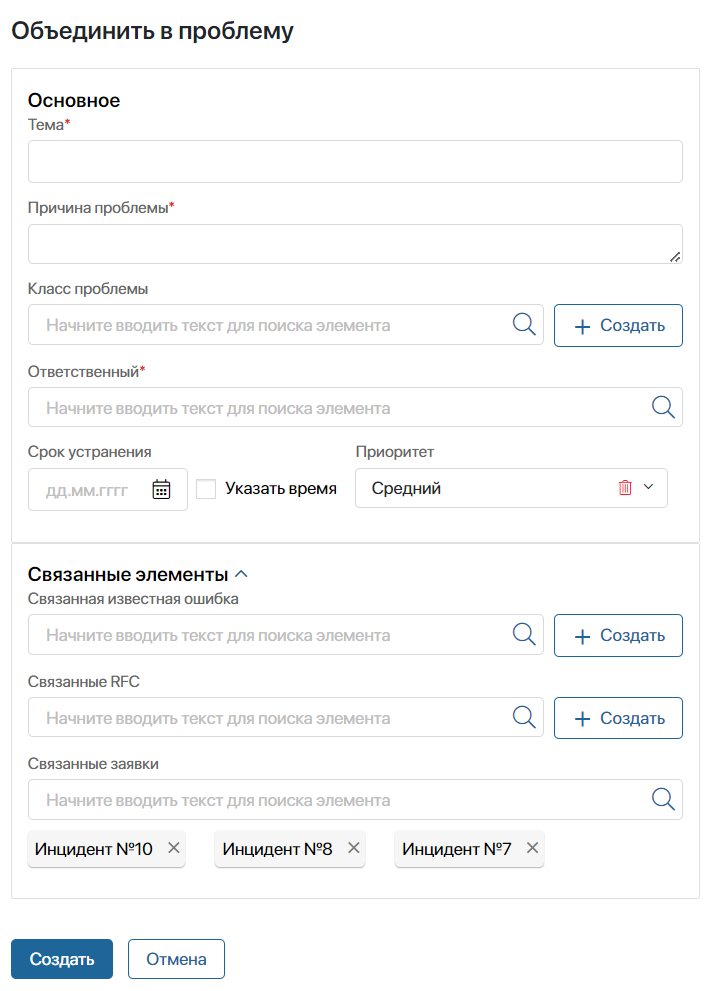This screenshot has width=710, height=991.
Task: Remove the Инцидент №10 tag
Action: click(174, 848)
